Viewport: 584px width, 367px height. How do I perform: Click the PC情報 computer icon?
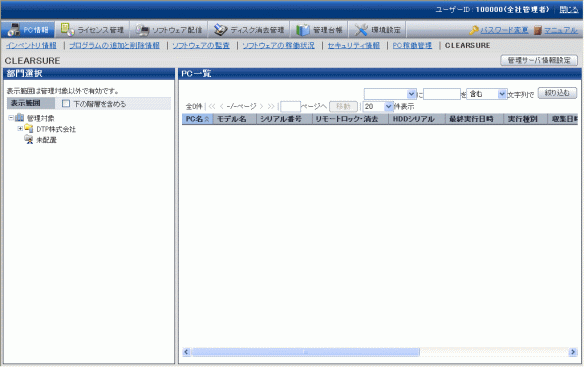tap(14, 30)
